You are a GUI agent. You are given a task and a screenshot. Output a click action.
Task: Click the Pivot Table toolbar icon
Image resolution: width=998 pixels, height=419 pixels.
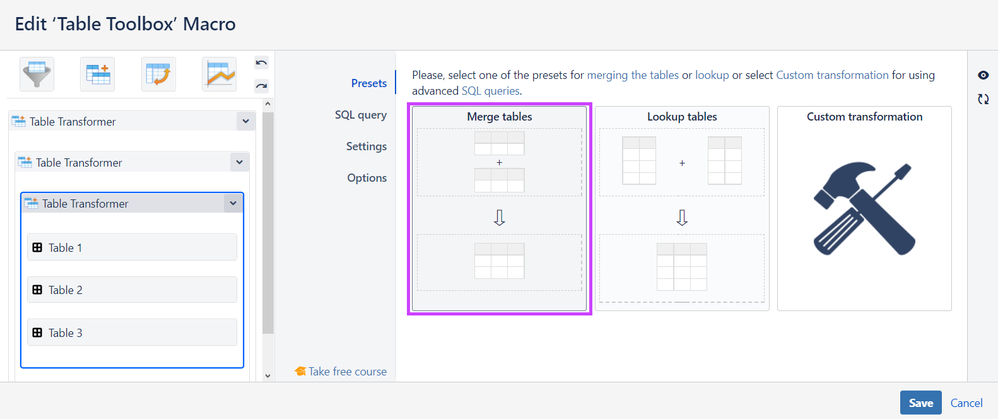[x=158, y=74]
